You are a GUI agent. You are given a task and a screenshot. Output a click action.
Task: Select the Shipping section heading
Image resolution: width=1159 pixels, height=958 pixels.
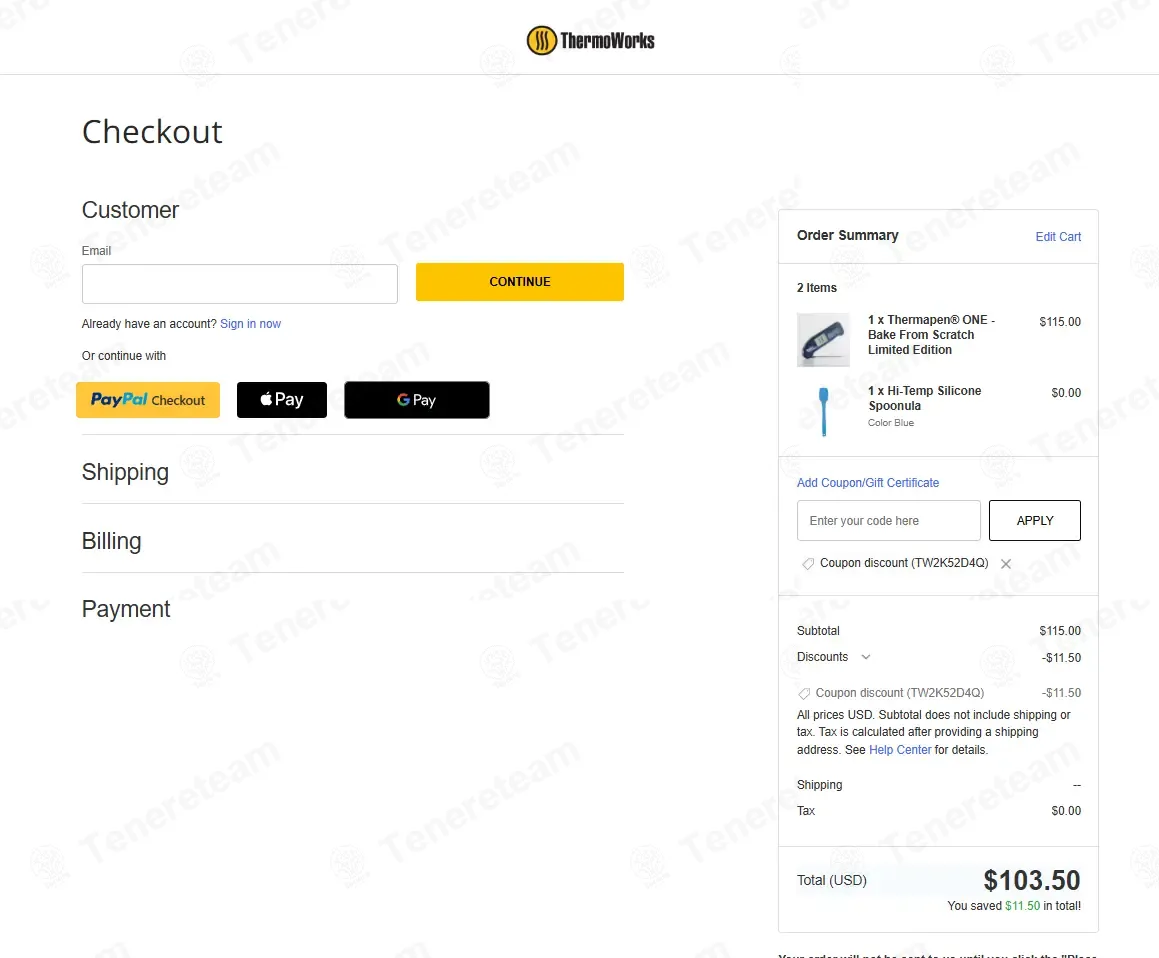[x=125, y=472]
